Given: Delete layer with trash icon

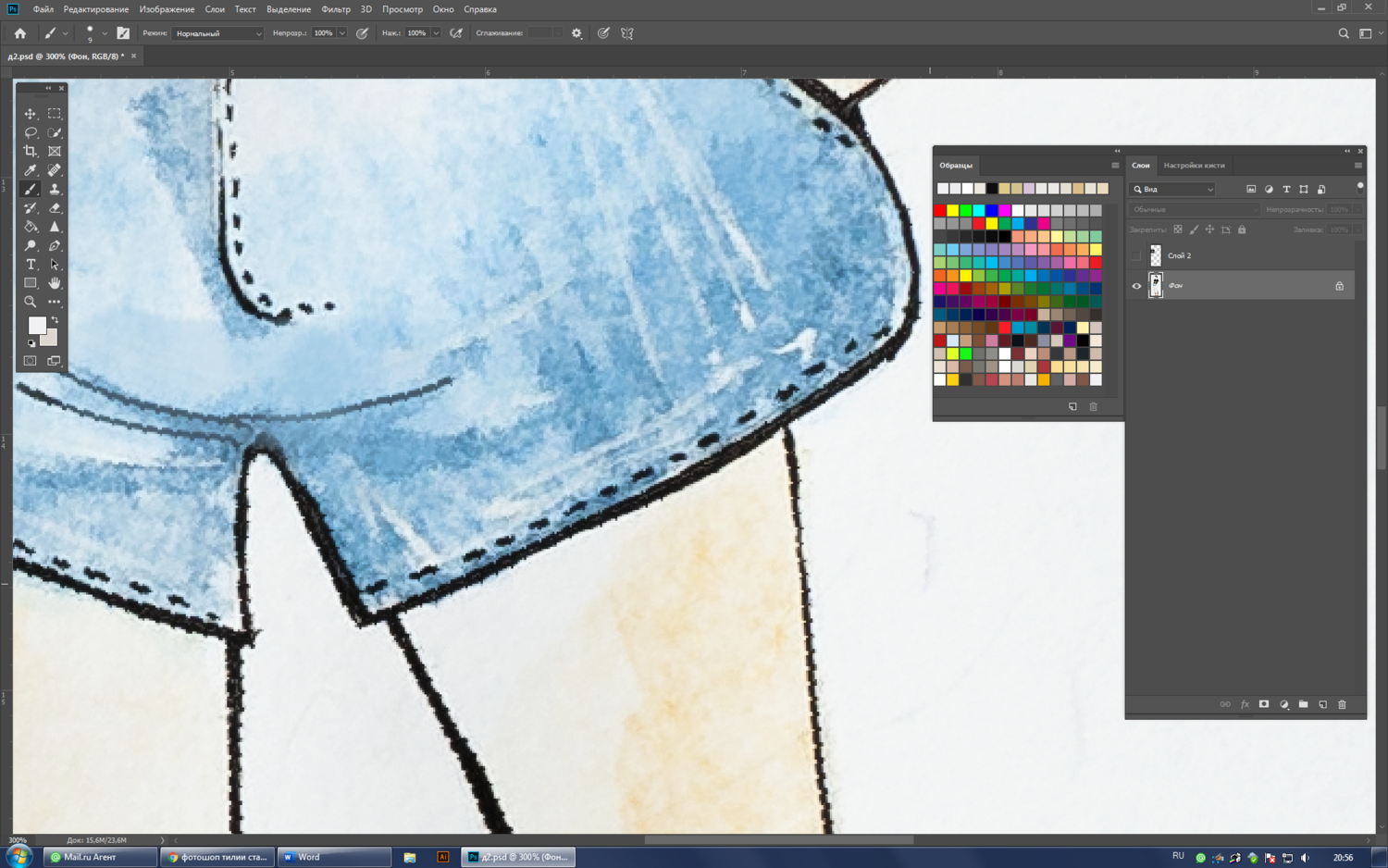Looking at the screenshot, I should (1342, 705).
